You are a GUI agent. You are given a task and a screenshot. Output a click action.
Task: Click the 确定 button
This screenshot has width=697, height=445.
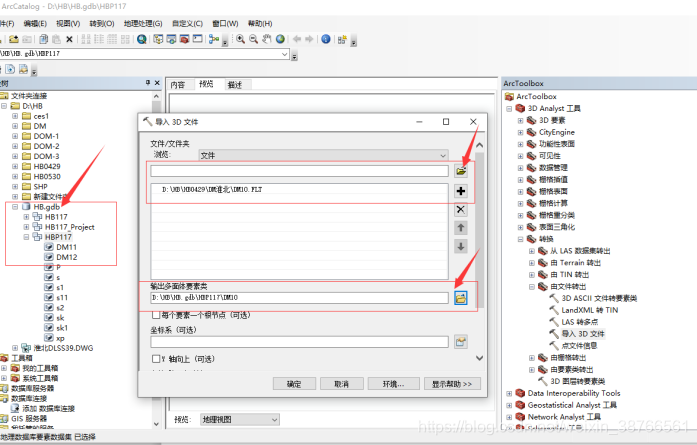(294, 384)
